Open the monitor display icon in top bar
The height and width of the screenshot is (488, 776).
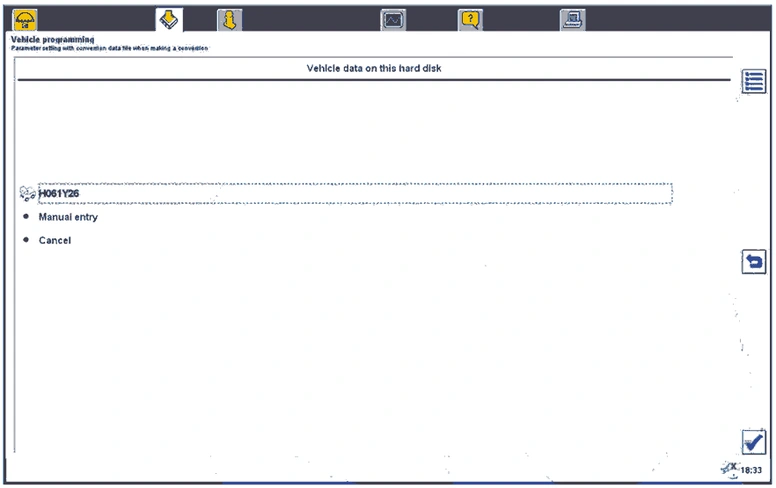click(x=393, y=20)
